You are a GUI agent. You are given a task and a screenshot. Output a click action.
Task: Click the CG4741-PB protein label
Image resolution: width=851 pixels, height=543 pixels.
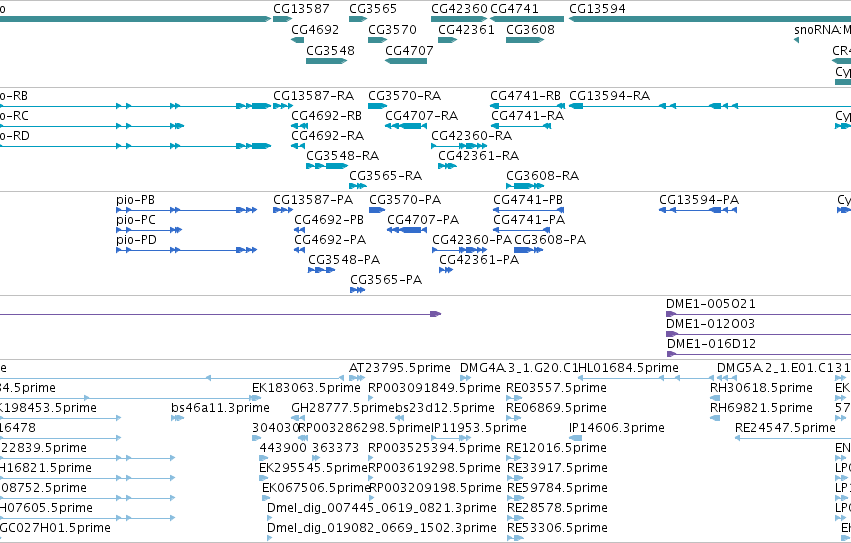(528, 200)
